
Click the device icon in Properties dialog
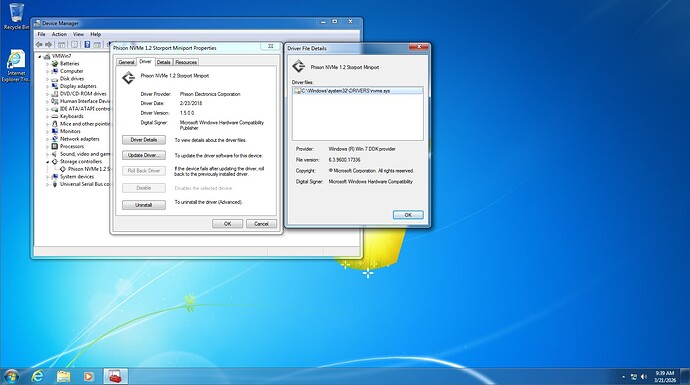(x=128, y=78)
